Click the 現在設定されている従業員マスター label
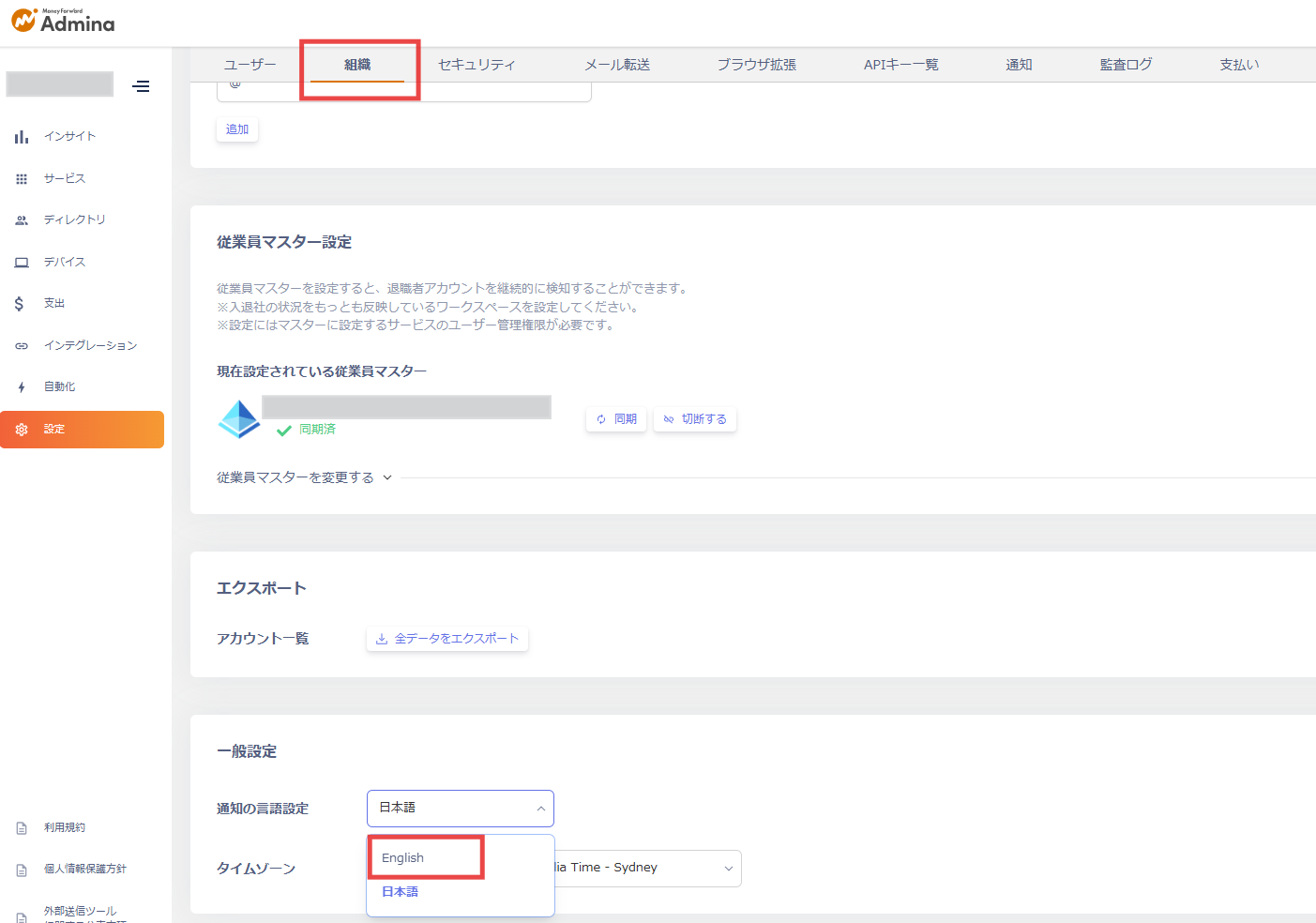The image size is (1316, 923). point(322,371)
